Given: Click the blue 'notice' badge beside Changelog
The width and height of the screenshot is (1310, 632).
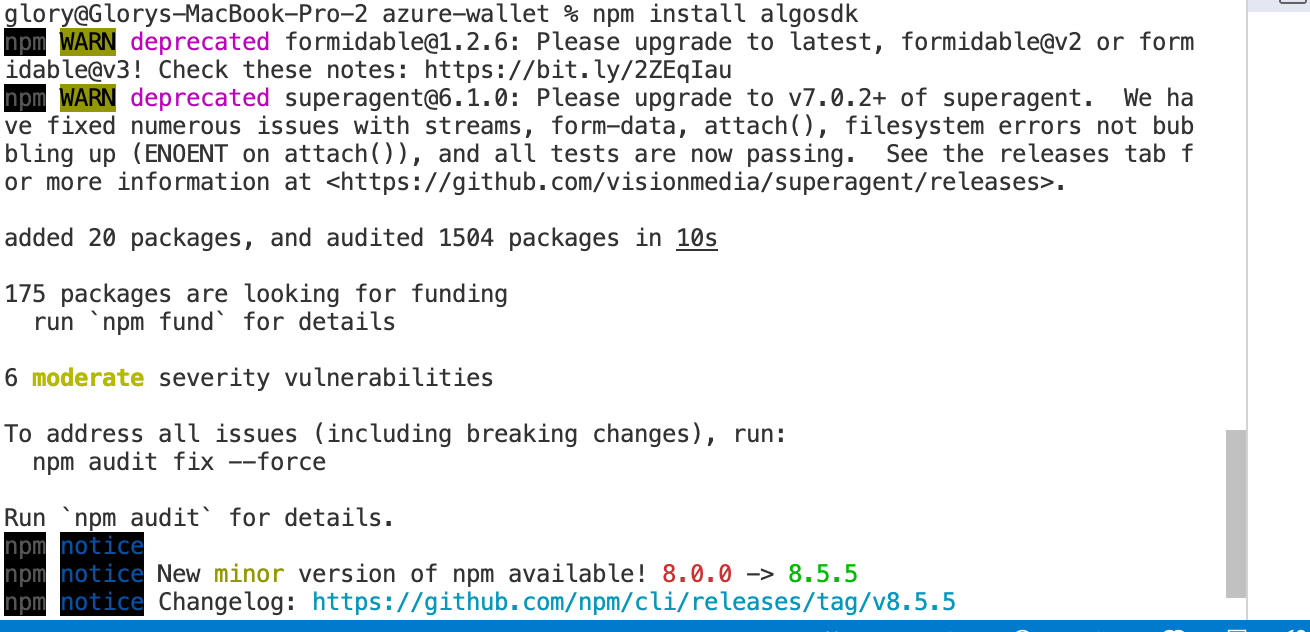Looking at the screenshot, I should tap(101, 602).
